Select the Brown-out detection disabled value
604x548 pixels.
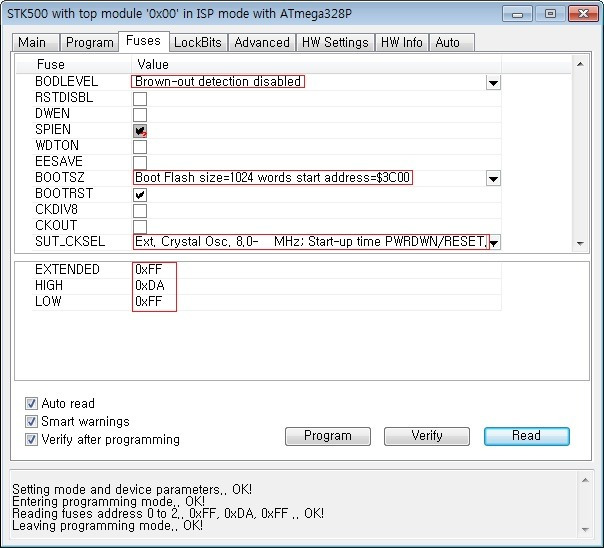pos(218,82)
